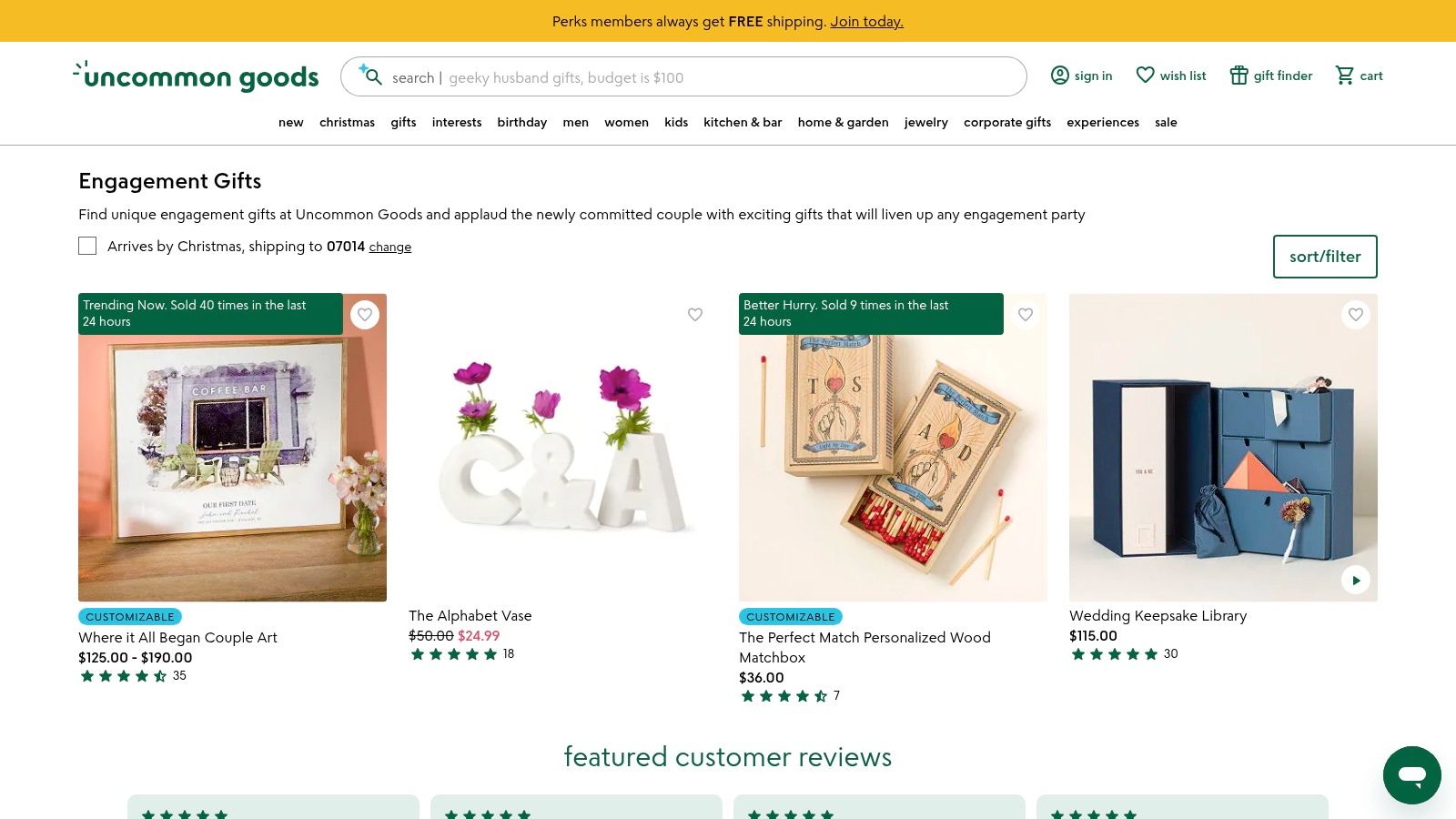The width and height of the screenshot is (1456, 819).
Task: Click the Uncommon Goods logo
Action: click(196, 76)
